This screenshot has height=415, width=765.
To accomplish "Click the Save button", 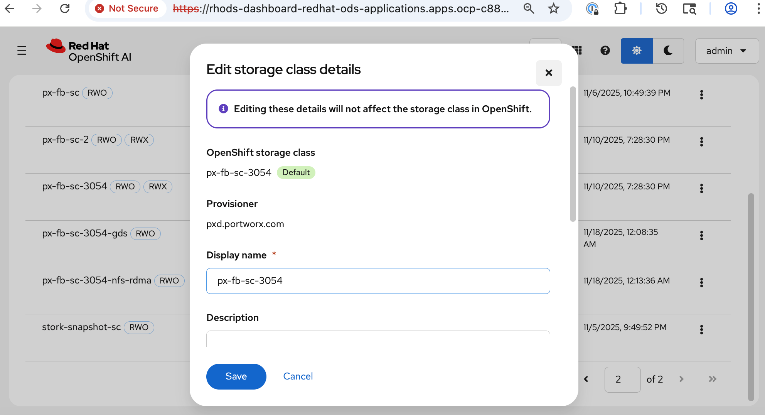I will pyautogui.click(x=236, y=376).
